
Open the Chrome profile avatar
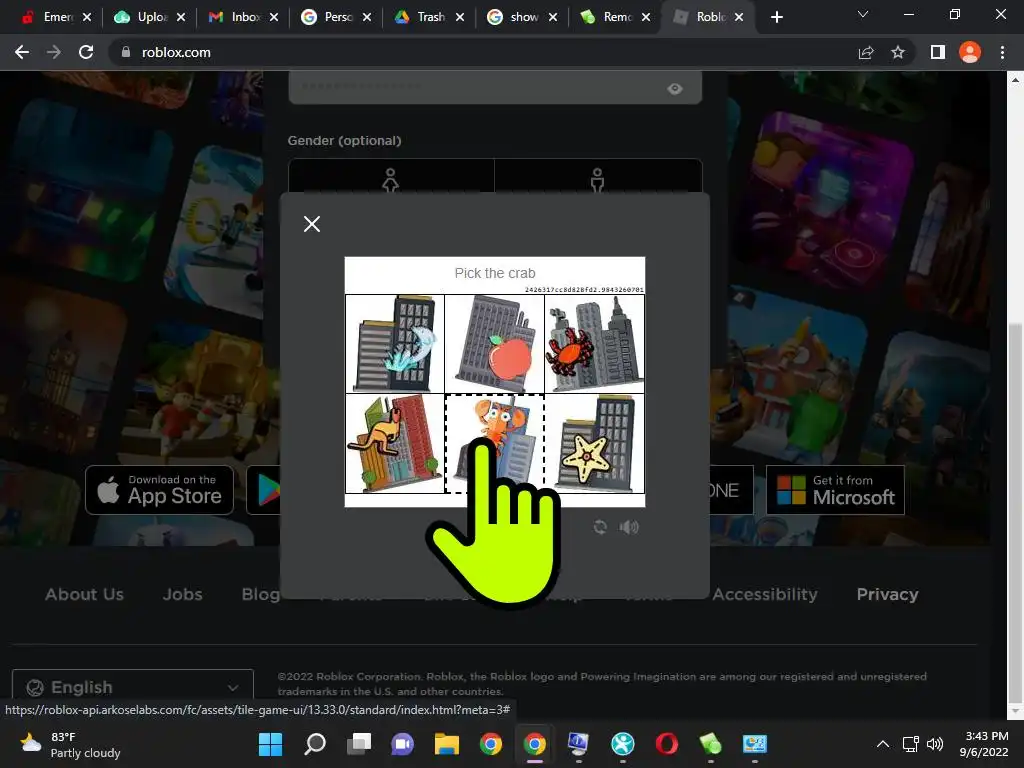(970, 52)
